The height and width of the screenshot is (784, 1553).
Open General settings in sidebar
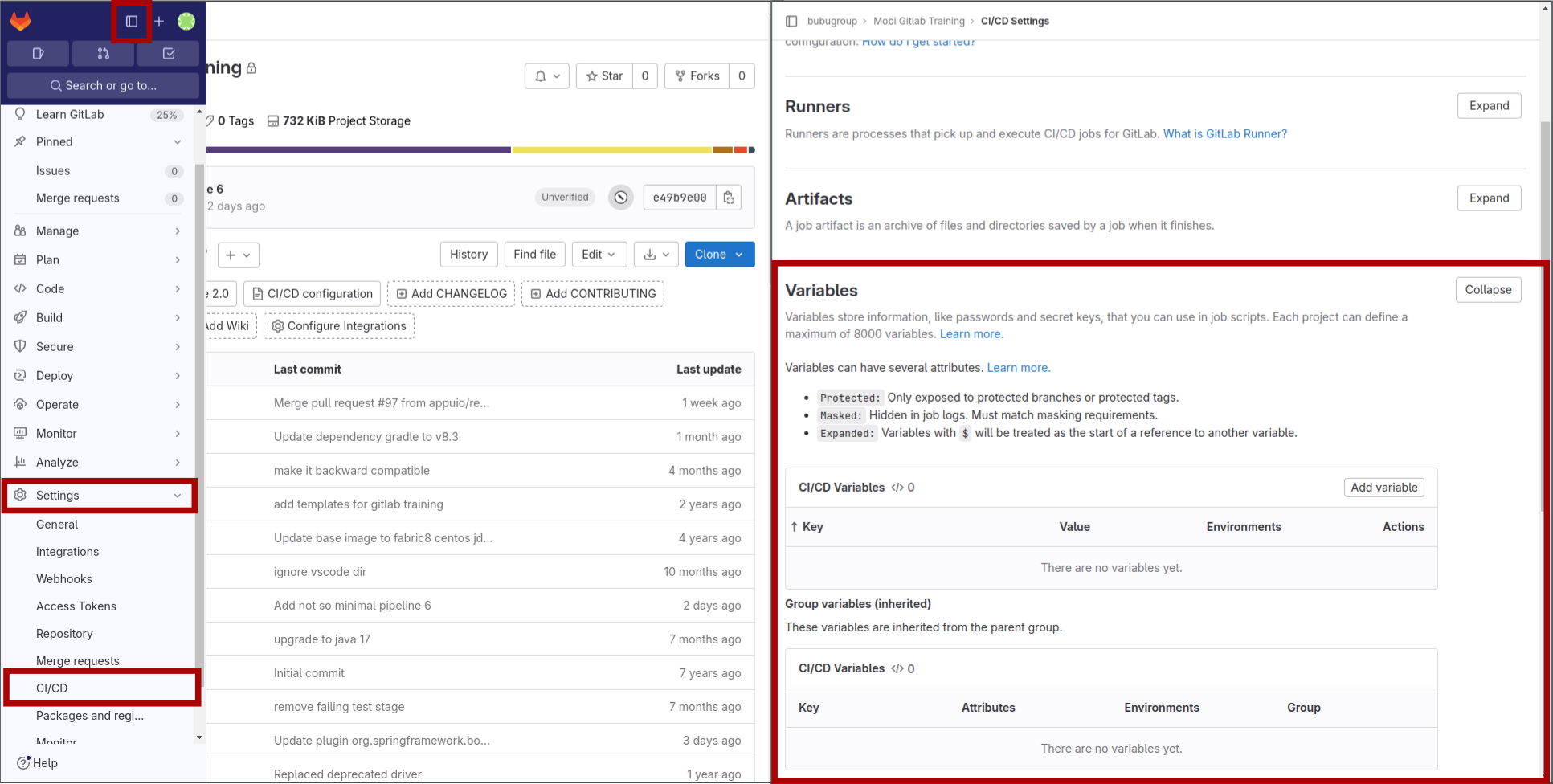[57, 524]
